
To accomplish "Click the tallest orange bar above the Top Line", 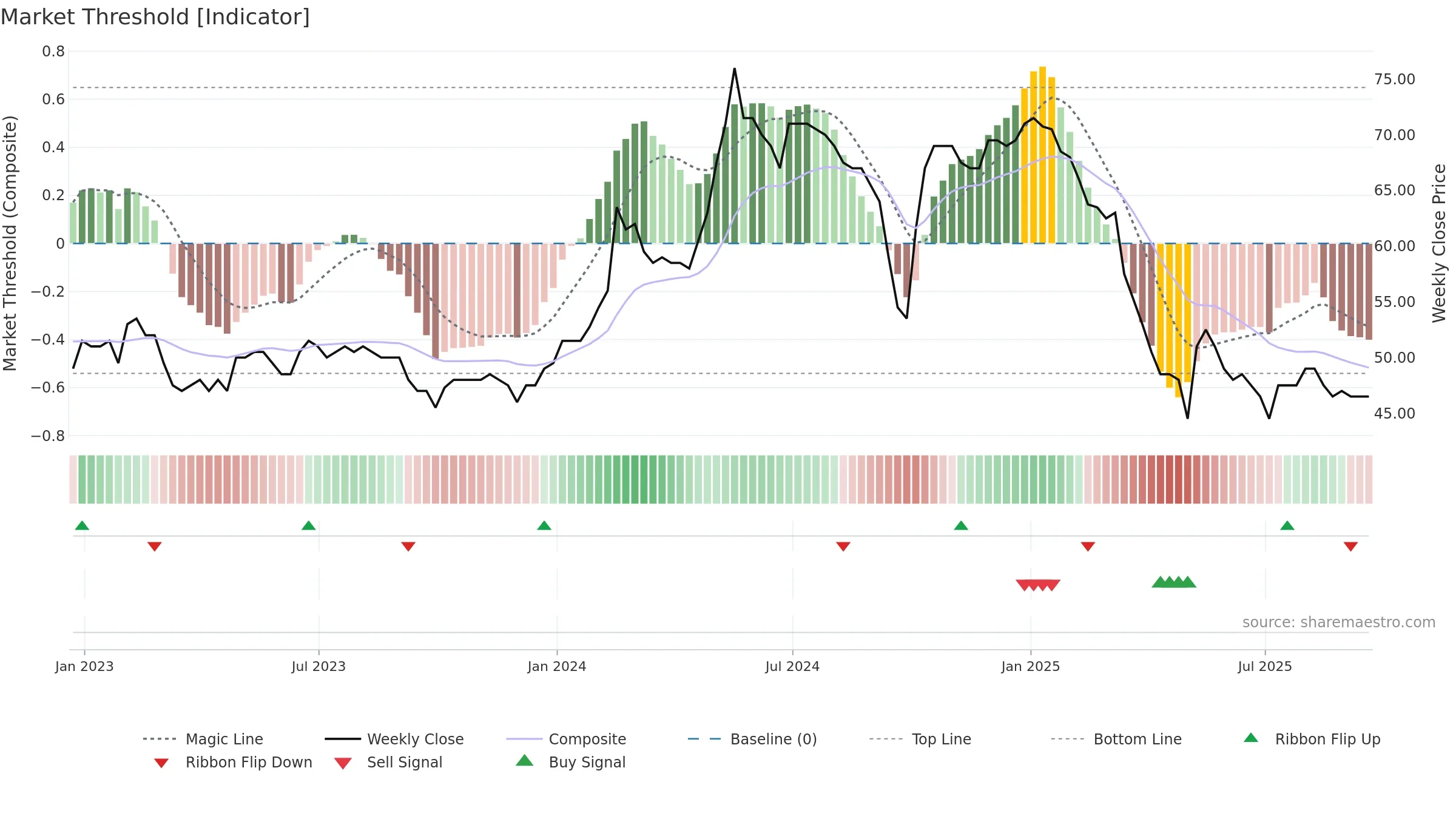I will 1042,155.
